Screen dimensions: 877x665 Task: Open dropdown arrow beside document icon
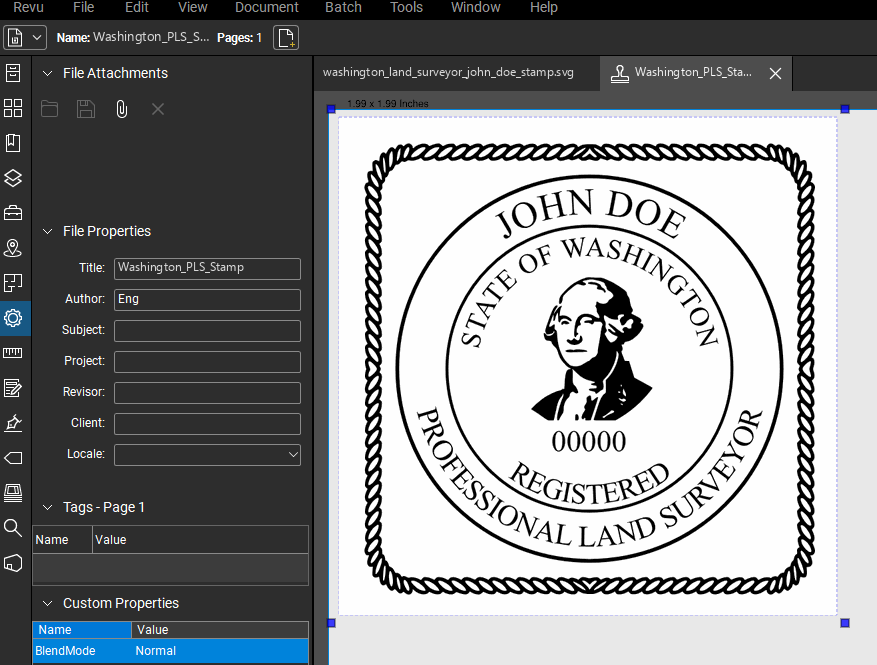(37, 37)
